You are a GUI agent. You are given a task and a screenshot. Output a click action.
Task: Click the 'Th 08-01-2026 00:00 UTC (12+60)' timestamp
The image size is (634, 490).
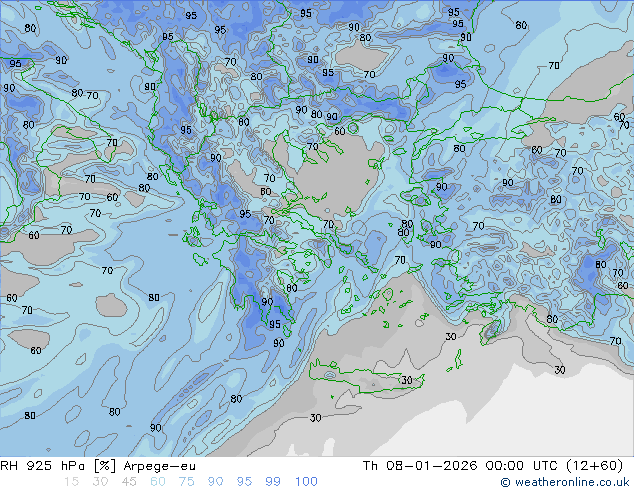(x=493, y=466)
